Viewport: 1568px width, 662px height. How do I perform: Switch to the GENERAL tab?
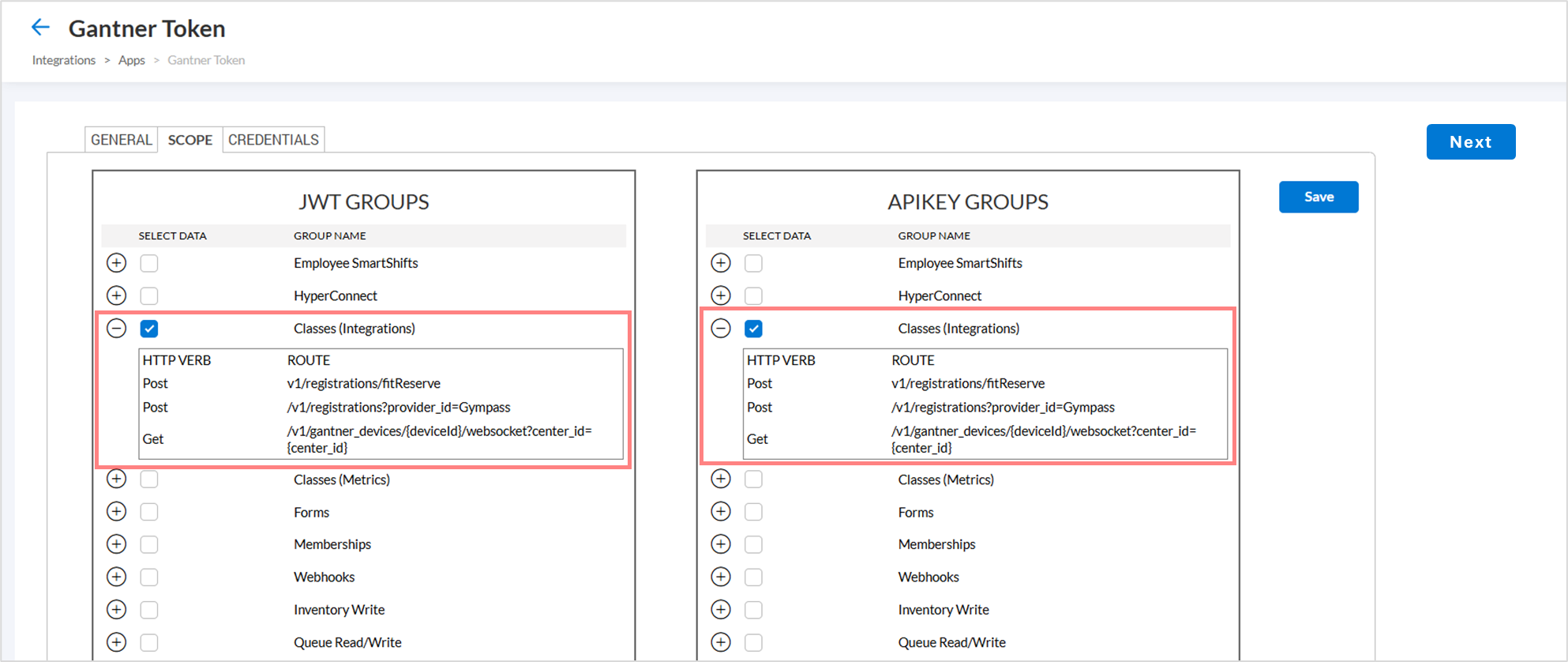point(122,140)
